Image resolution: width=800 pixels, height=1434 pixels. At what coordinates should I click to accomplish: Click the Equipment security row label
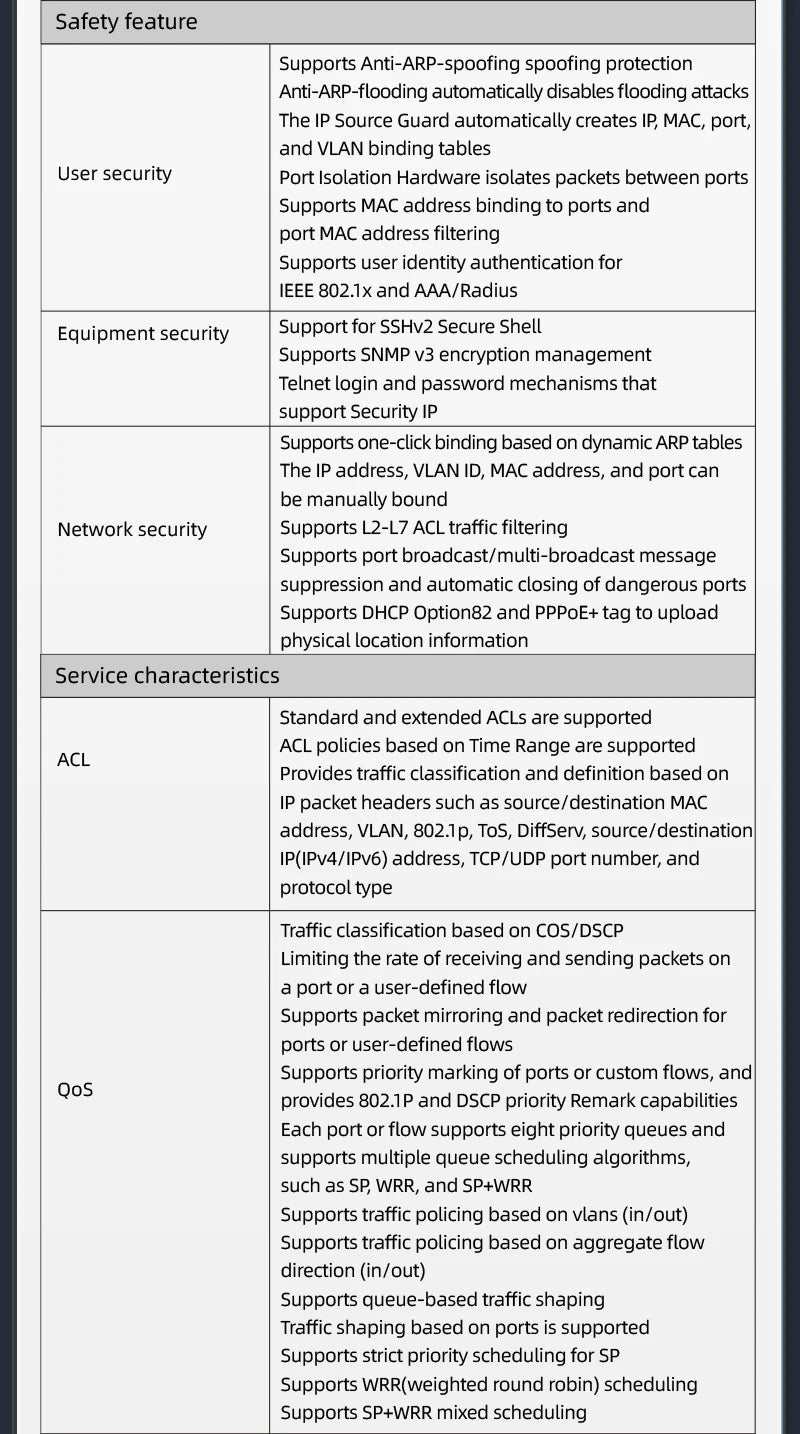pos(143,334)
